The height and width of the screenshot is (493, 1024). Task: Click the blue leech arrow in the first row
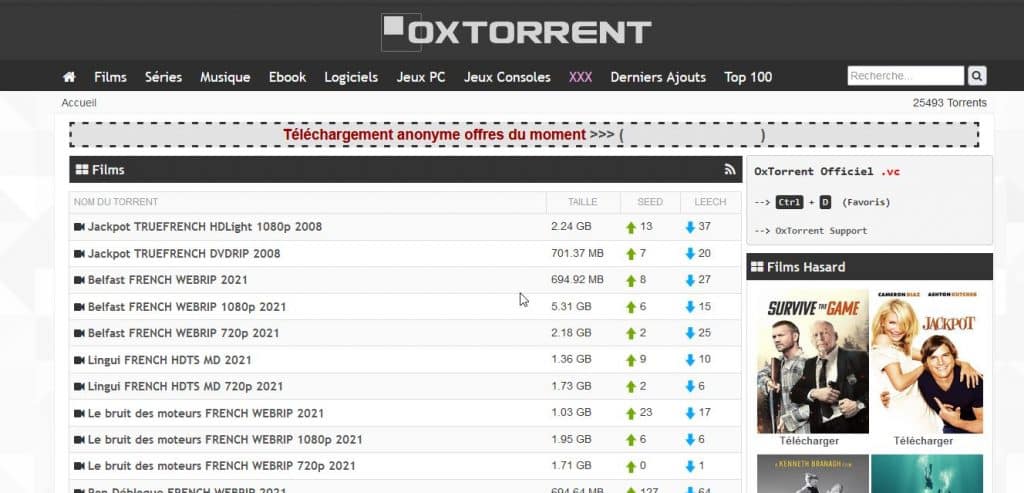coord(690,227)
